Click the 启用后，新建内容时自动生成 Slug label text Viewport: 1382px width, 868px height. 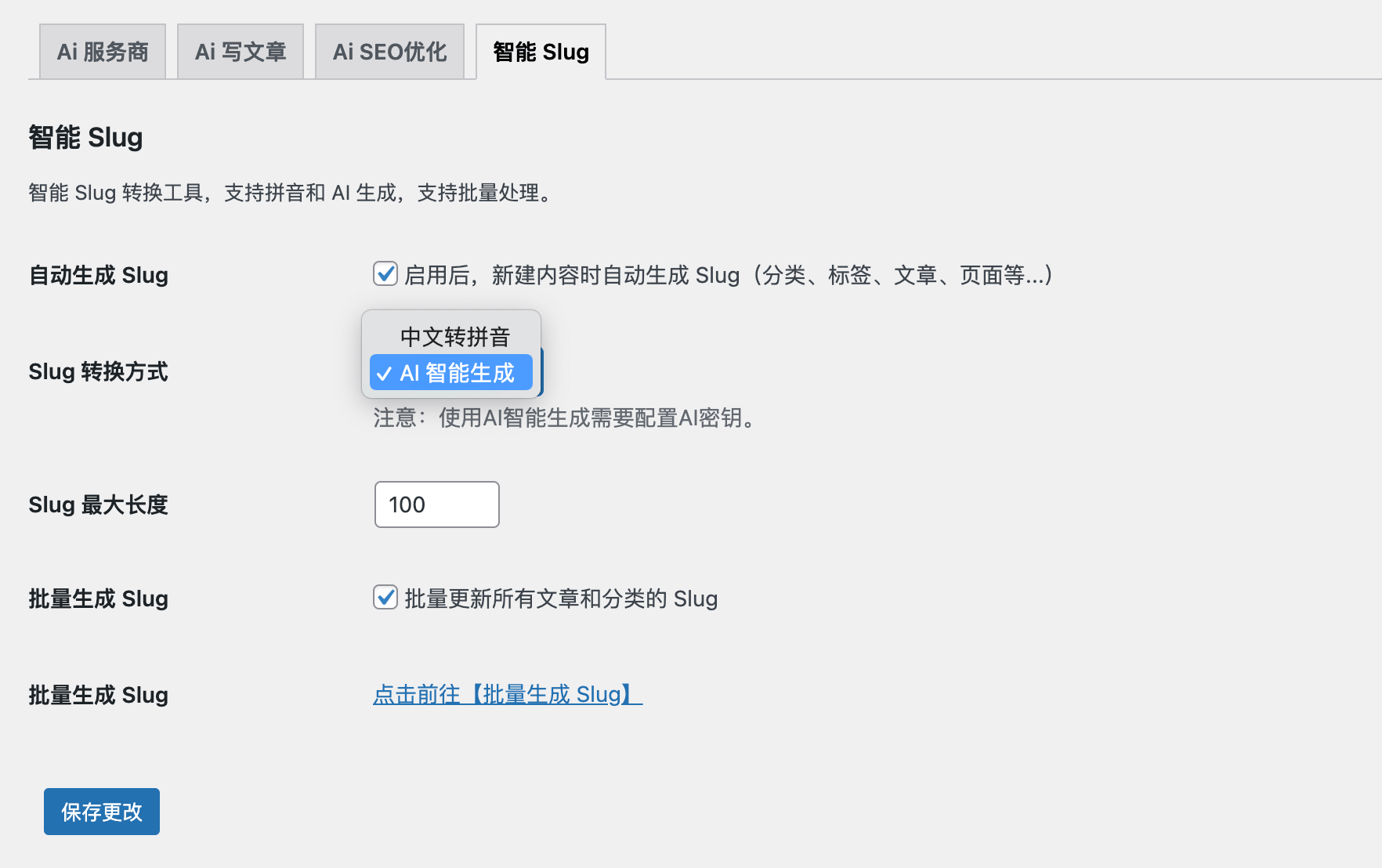729,275
